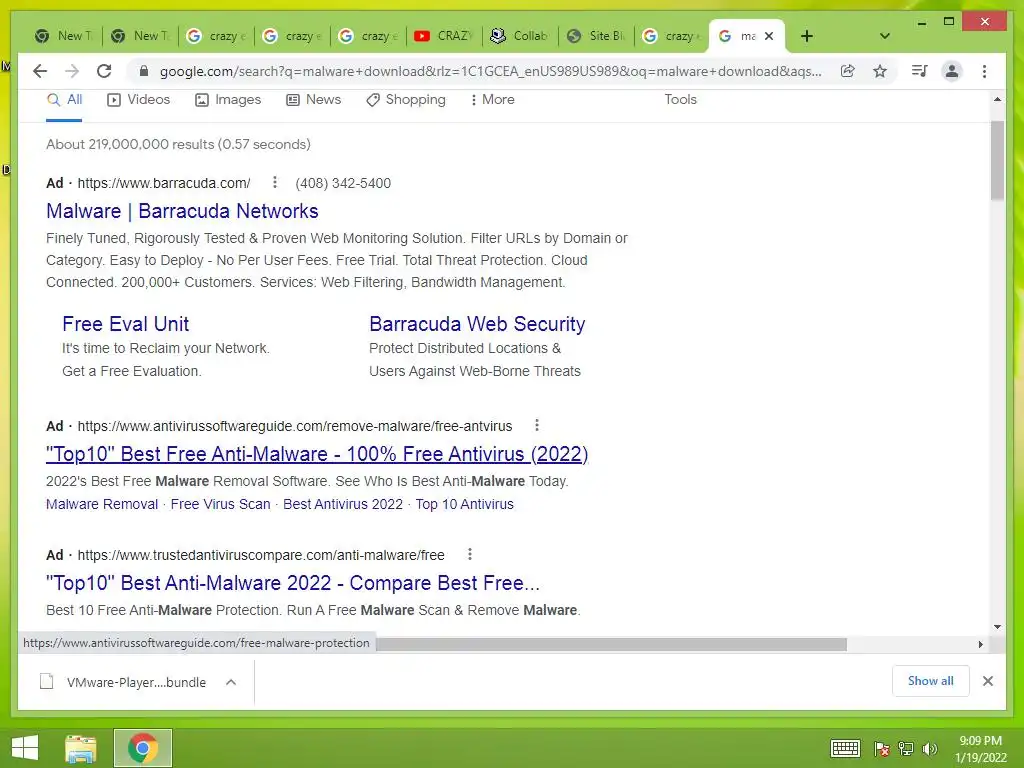
Task: Click the Malware Removal sublink
Action: 102,504
